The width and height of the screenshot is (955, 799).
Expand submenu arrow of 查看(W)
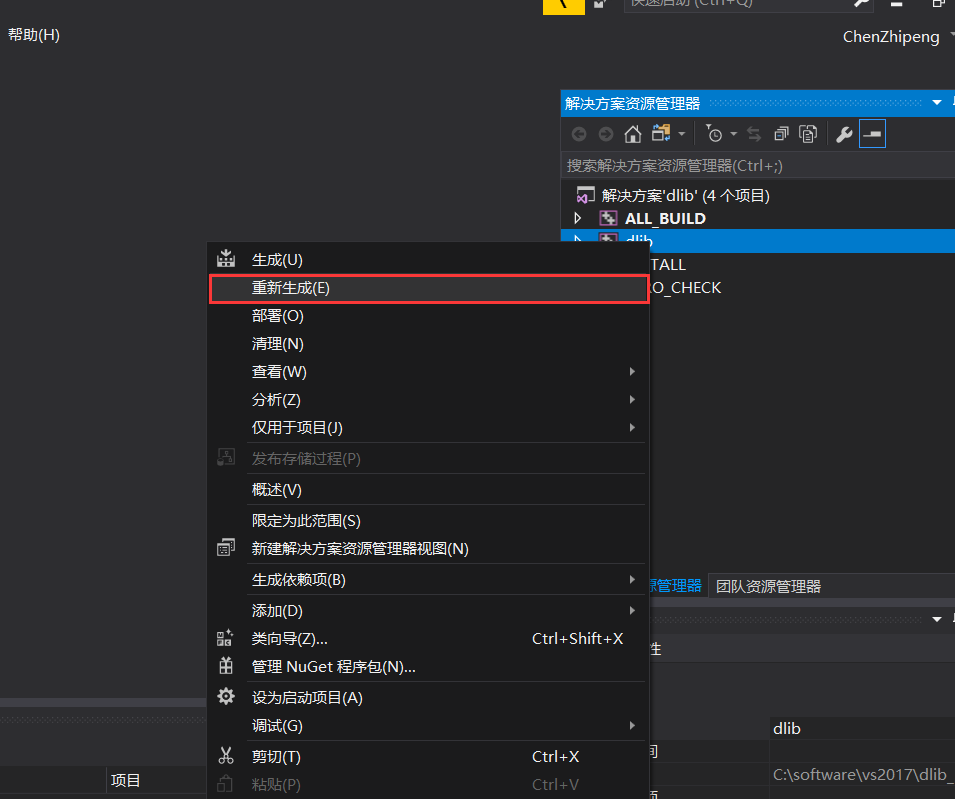point(632,371)
